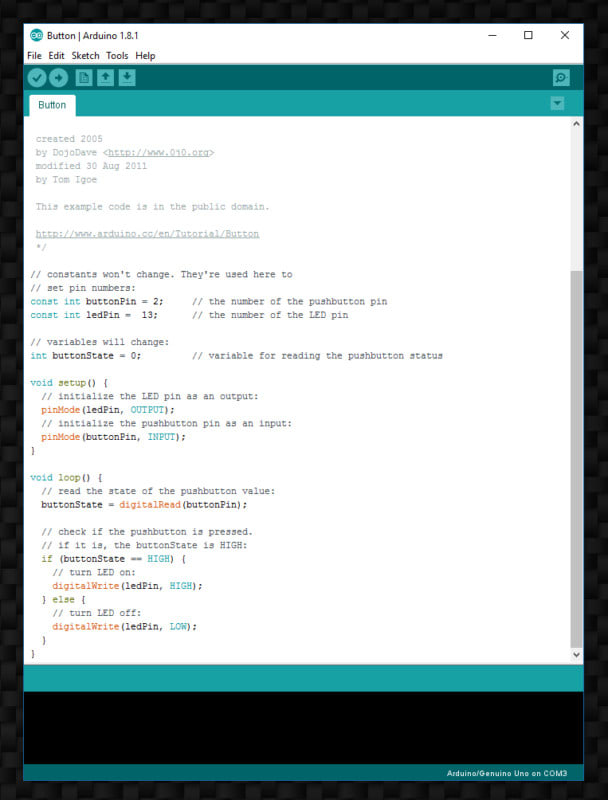This screenshot has height=800, width=608.
Task: Click the 'pinMode(buttonPin, INPUT);' line
Action: pyautogui.click(x=113, y=437)
